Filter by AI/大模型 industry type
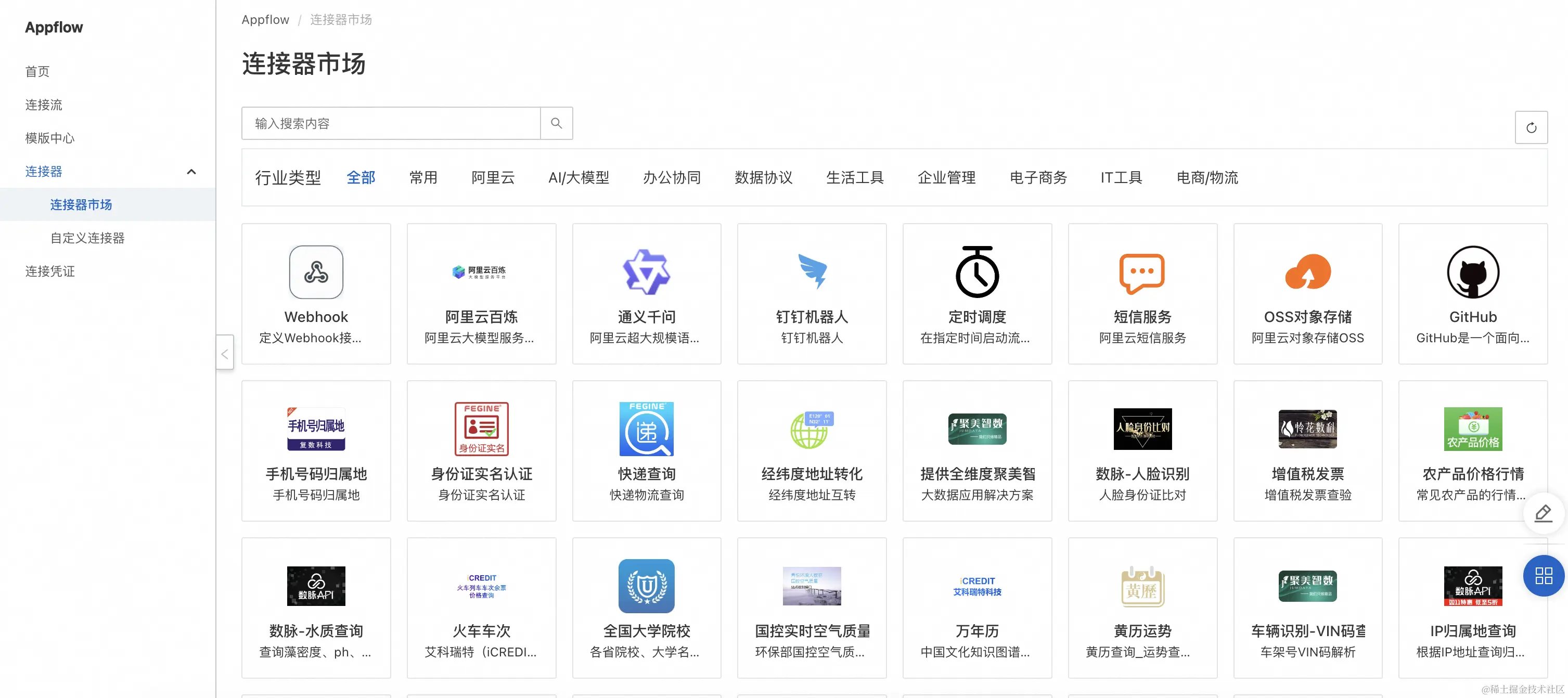The height and width of the screenshot is (698, 1568). 579,178
